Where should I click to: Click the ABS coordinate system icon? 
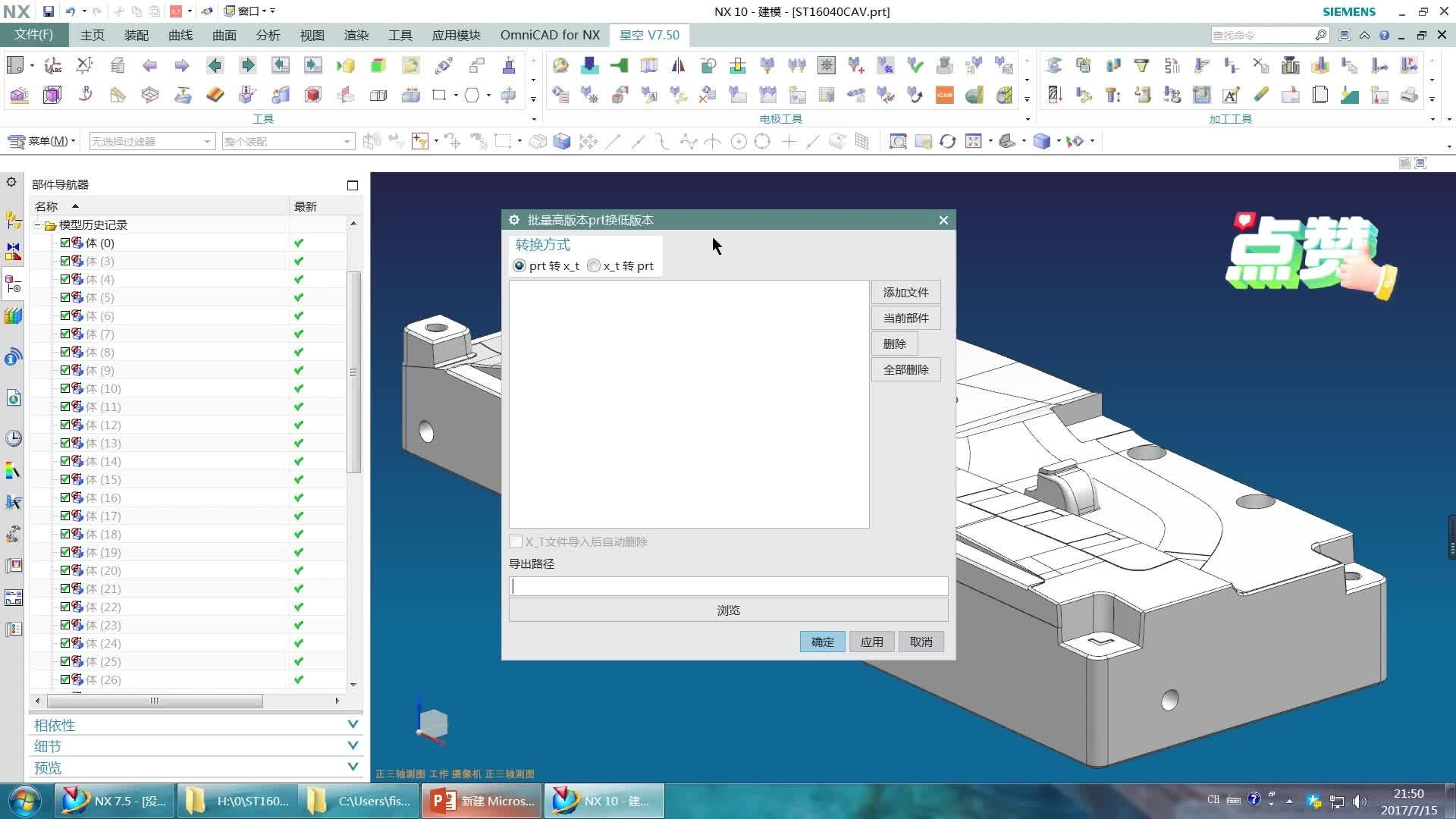coord(52,66)
